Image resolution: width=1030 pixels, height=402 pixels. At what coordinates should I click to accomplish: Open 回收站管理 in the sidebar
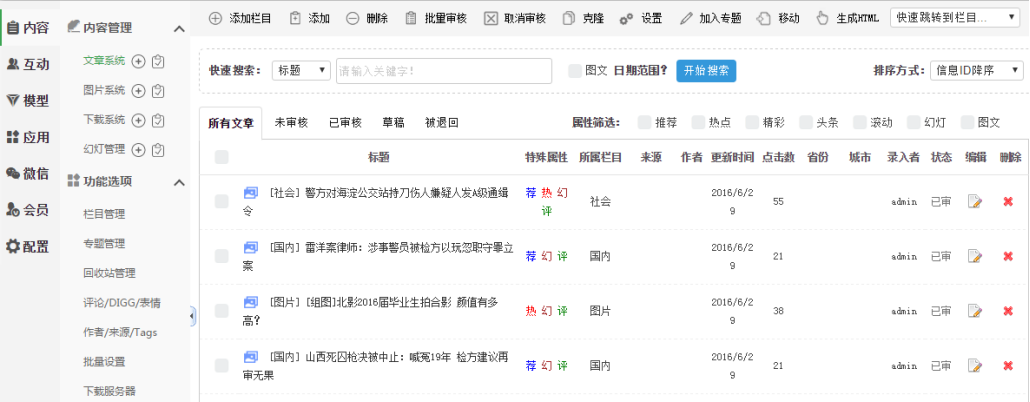pyautogui.click(x=109, y=273)
